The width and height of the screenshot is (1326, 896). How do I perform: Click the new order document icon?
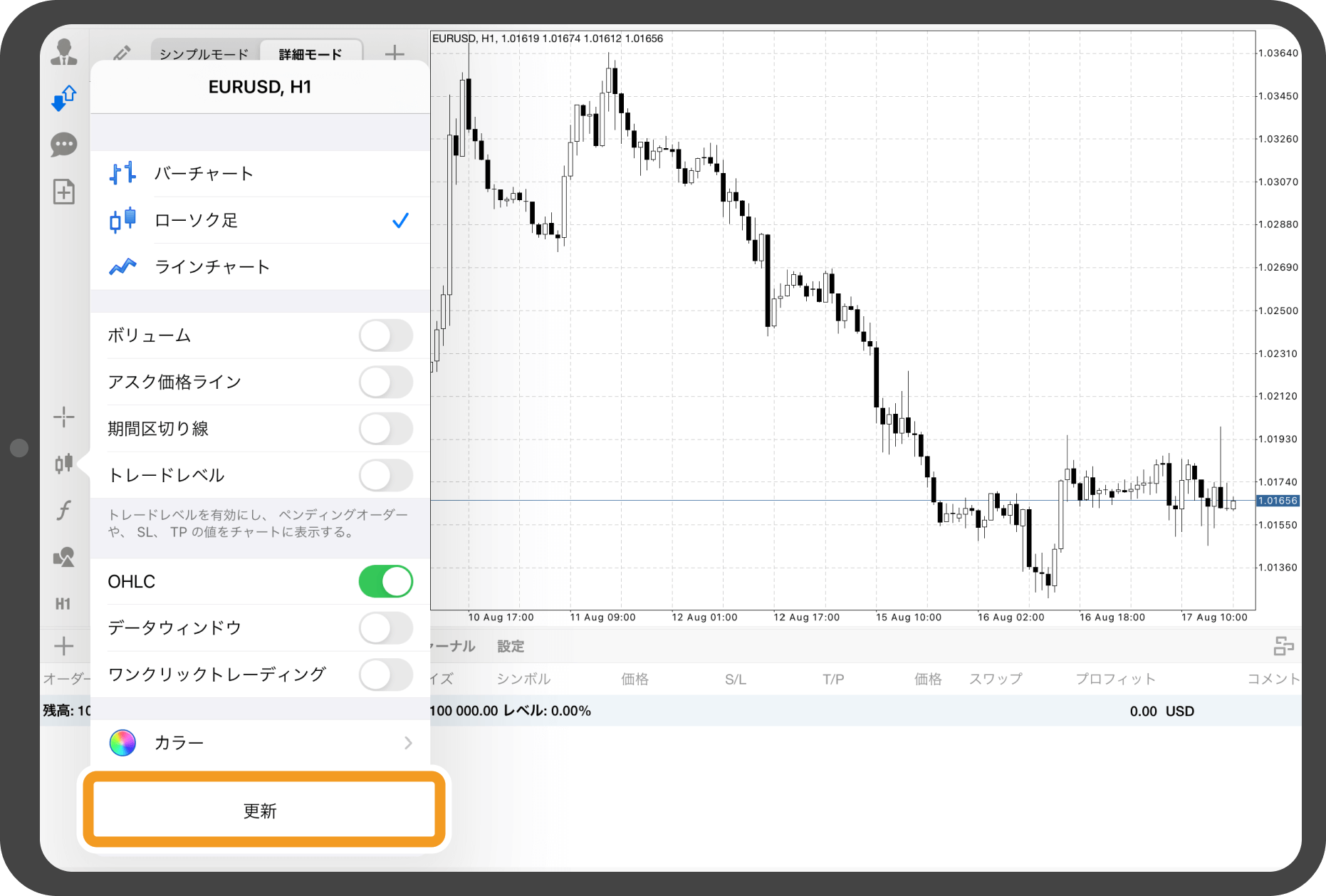tap(64, 192)
